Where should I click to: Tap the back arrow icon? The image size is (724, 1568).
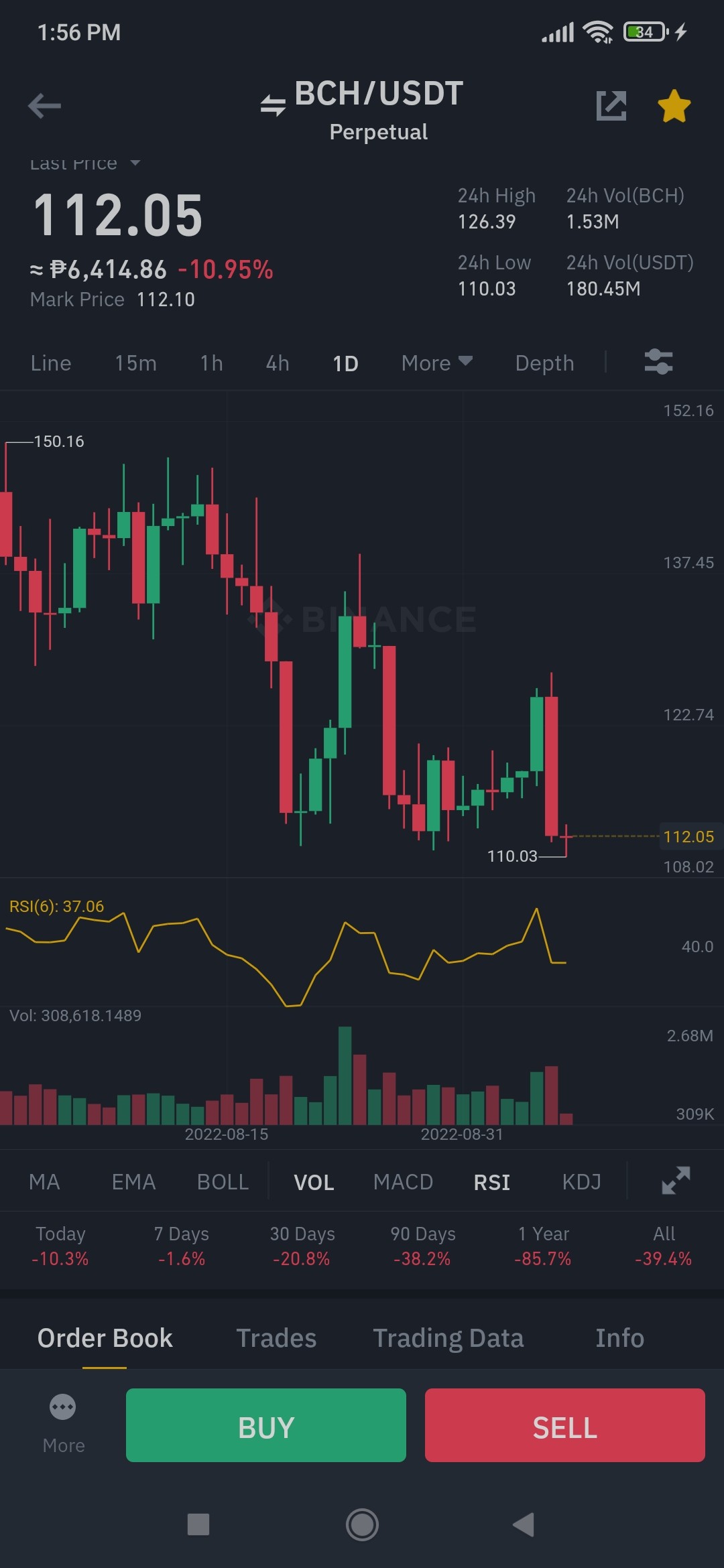tap(44, 106)
